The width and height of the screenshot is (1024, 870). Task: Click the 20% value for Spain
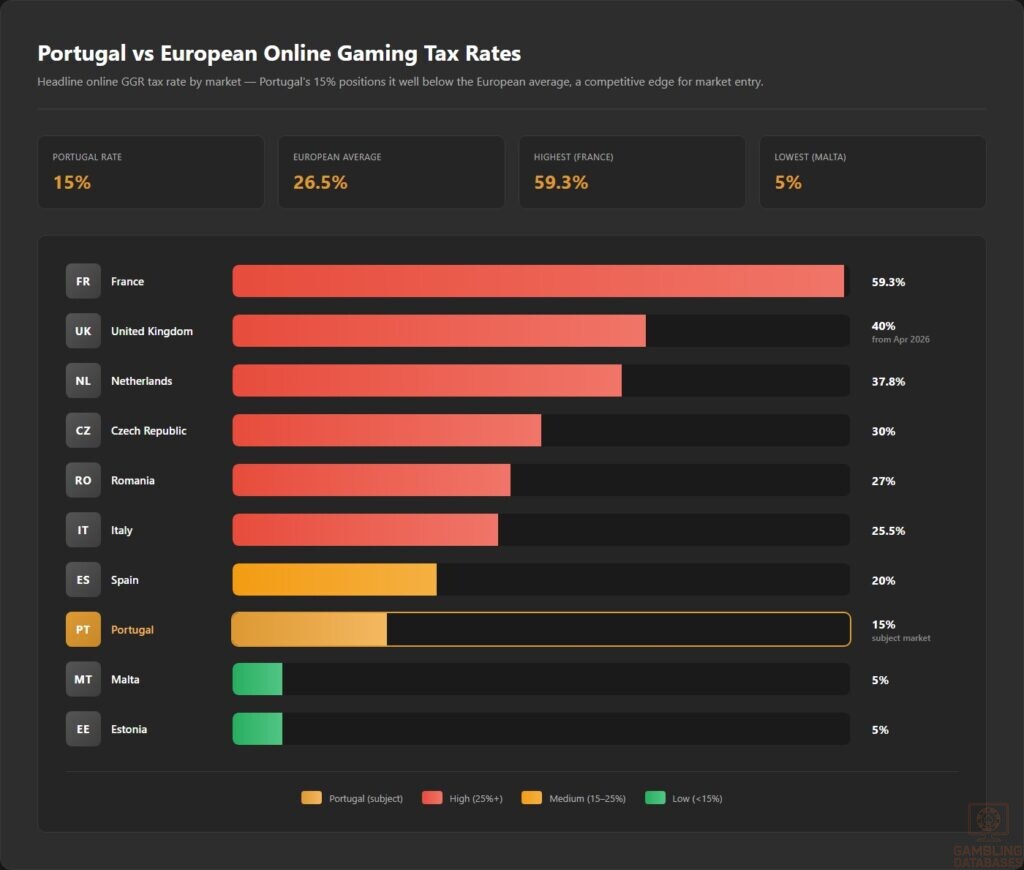pos(883,581)
